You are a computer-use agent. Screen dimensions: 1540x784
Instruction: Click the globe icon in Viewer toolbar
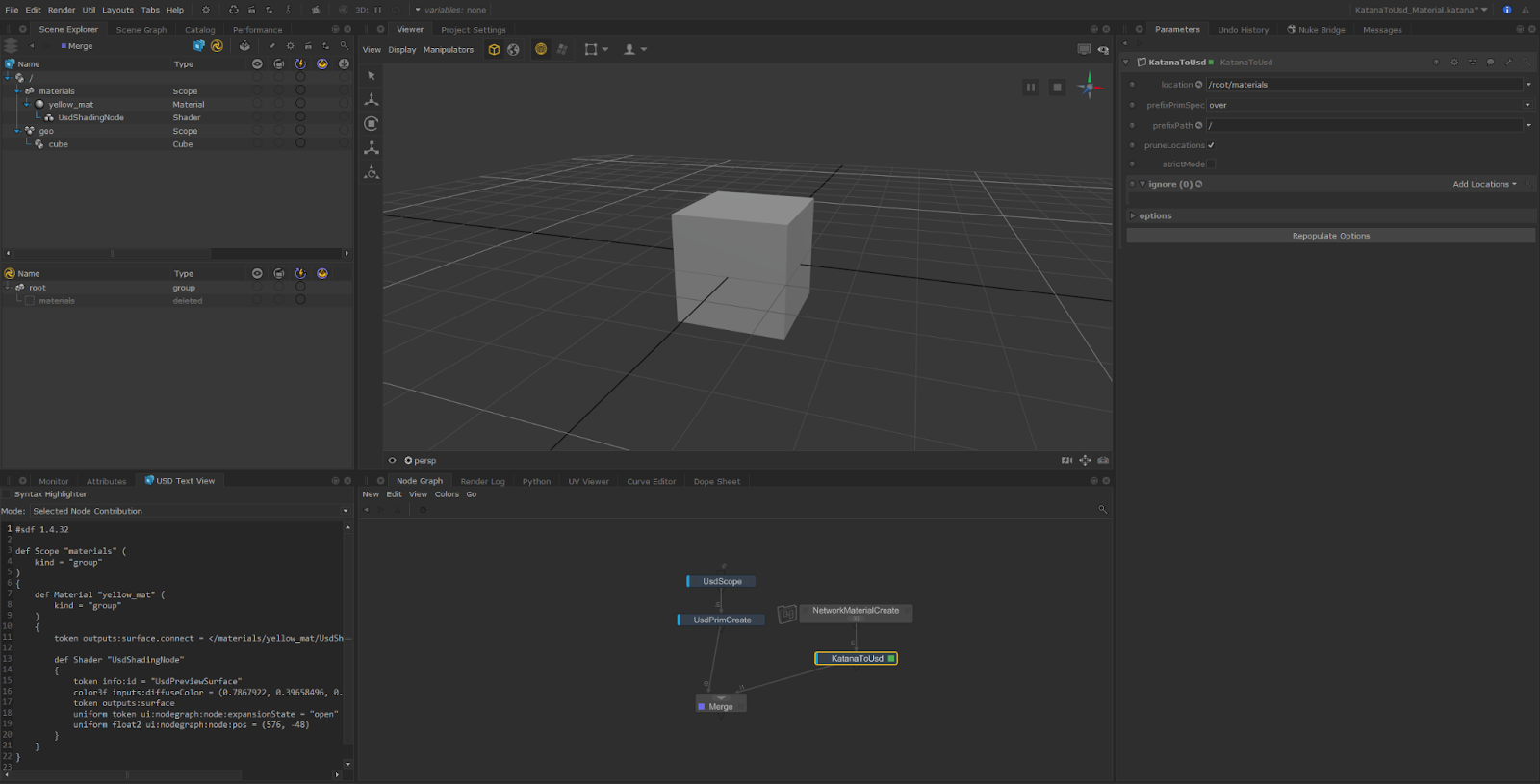point(514,50)
